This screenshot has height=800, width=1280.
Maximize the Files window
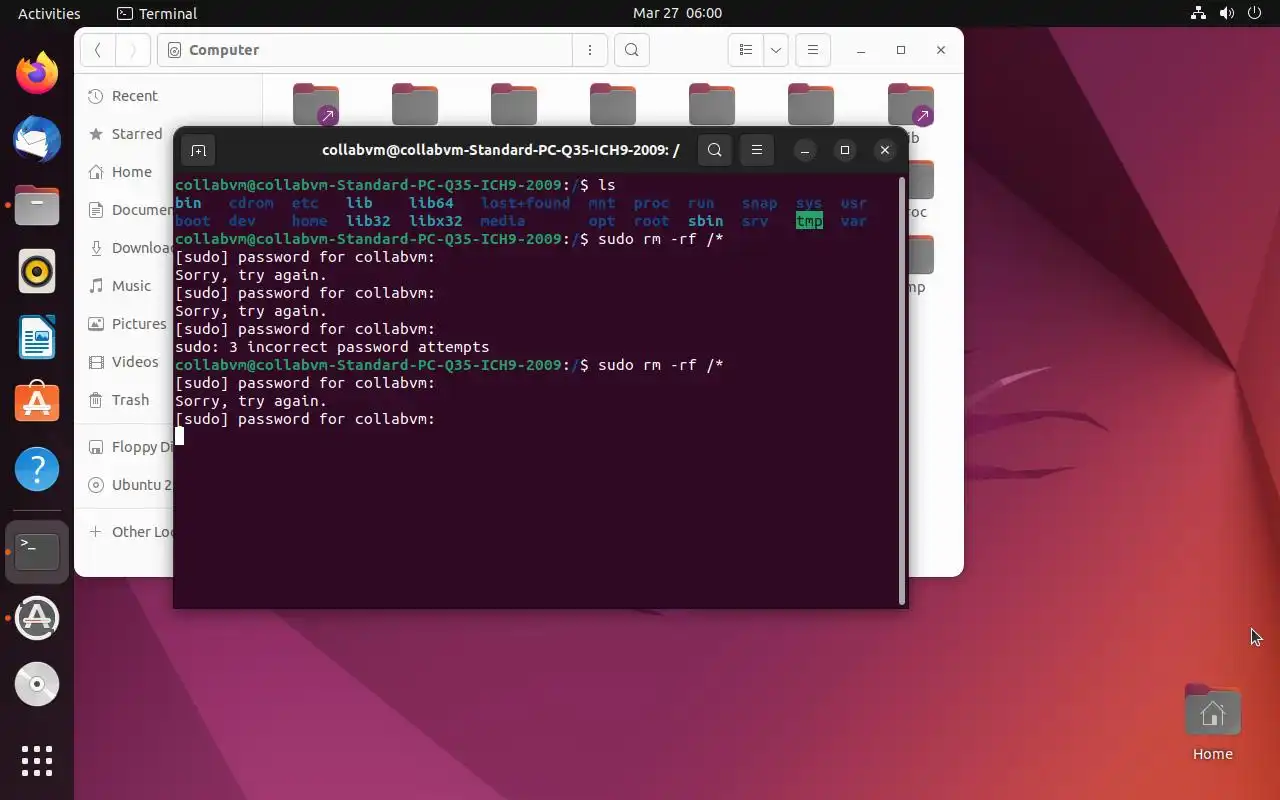click(900, 50)
